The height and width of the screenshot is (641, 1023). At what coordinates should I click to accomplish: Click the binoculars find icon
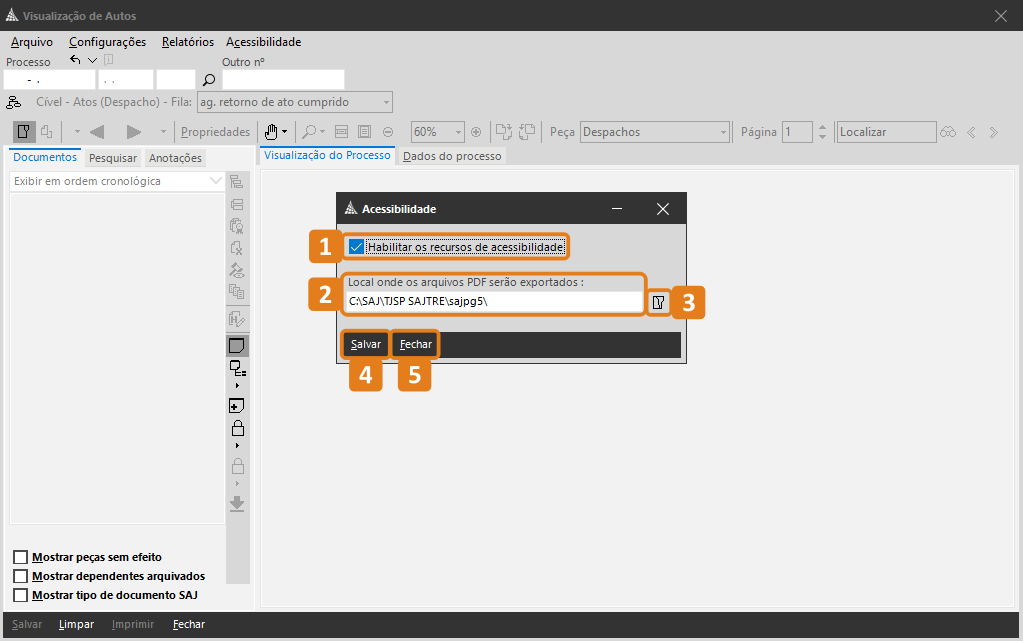pos(948,132)
